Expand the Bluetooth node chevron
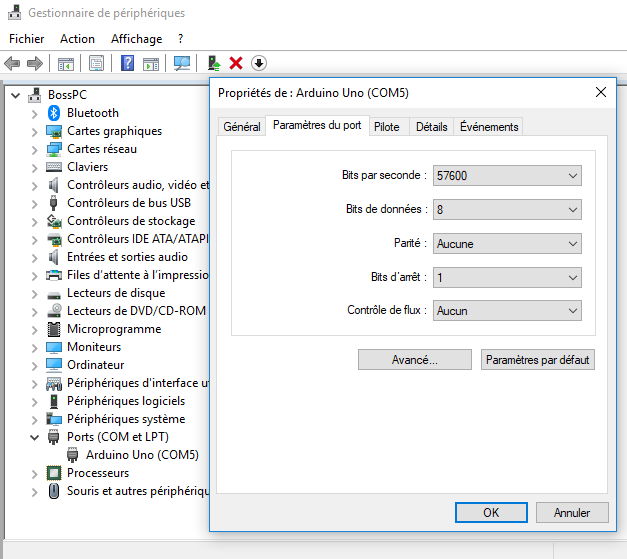This screenshot has height=559, width=627. [x=35, y=114]
